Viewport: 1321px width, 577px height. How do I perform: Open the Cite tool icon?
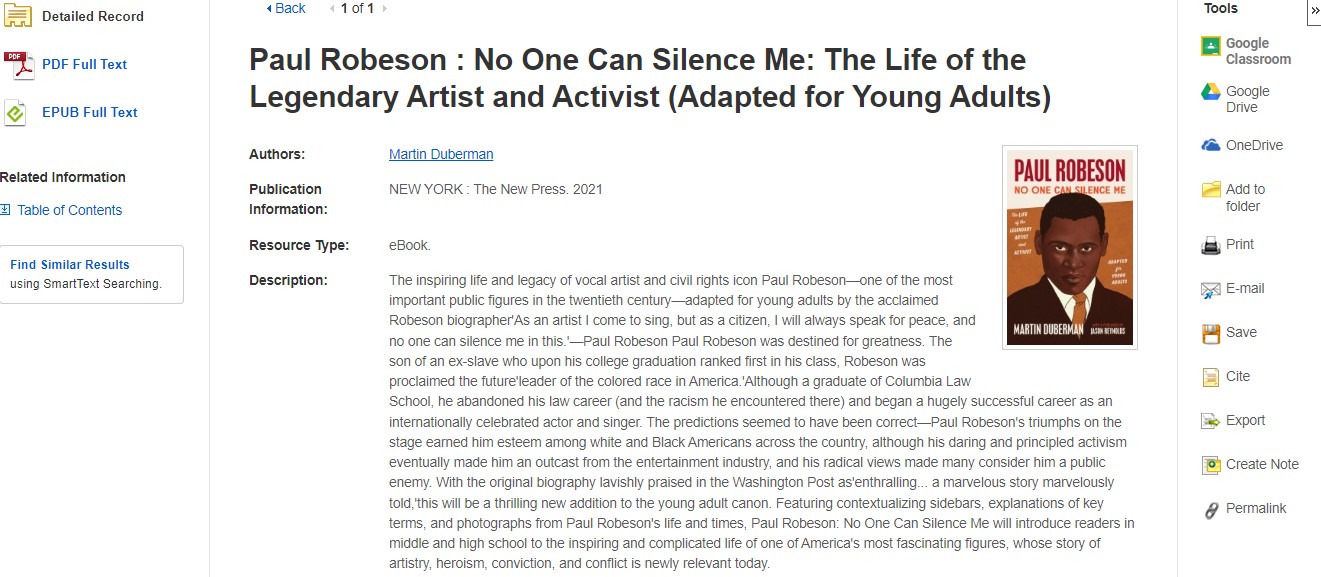pyautogui.click(x=1210, y=377)
